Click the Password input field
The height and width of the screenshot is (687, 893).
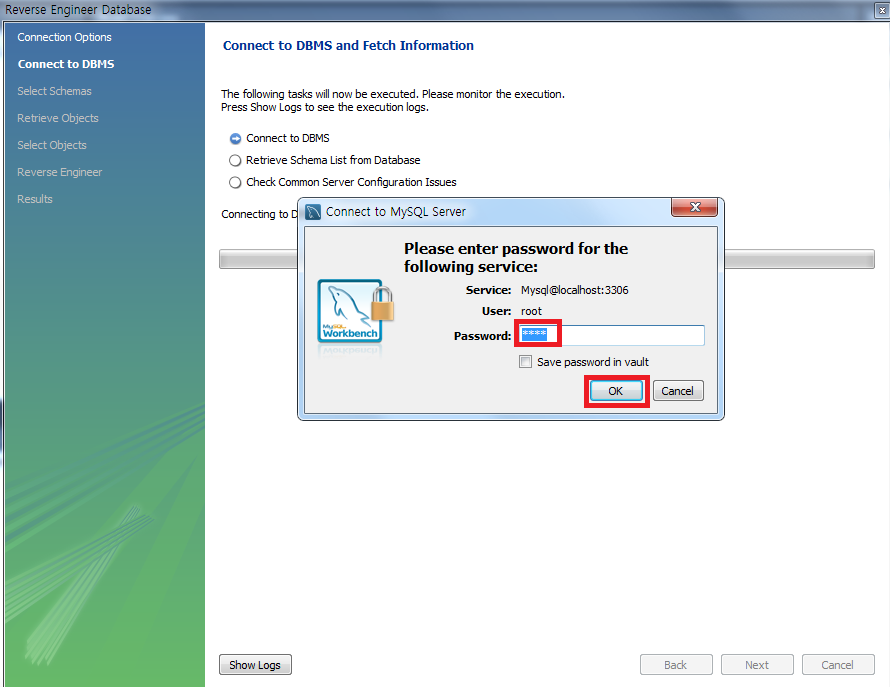click(x=611, y=335)
